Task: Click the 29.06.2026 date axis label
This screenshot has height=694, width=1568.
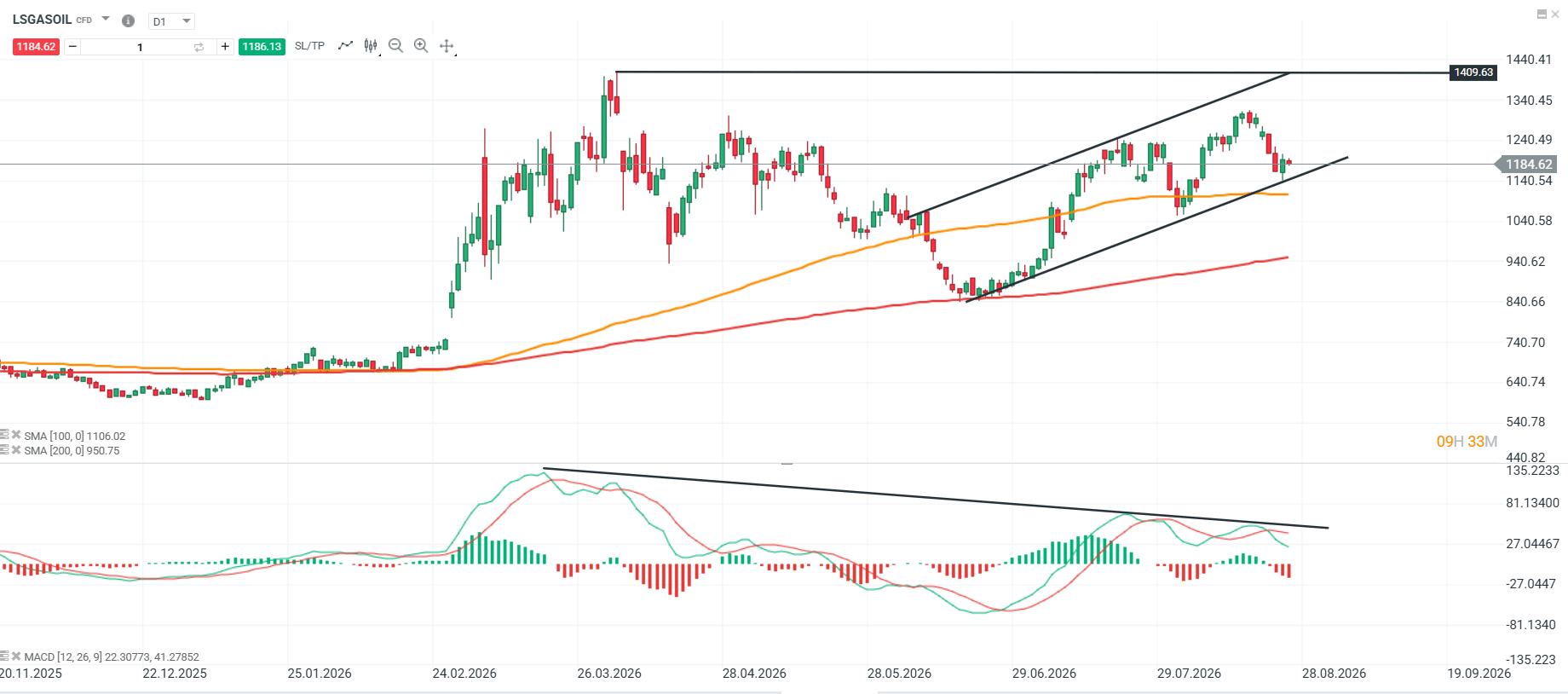Action: [1044, 674]
